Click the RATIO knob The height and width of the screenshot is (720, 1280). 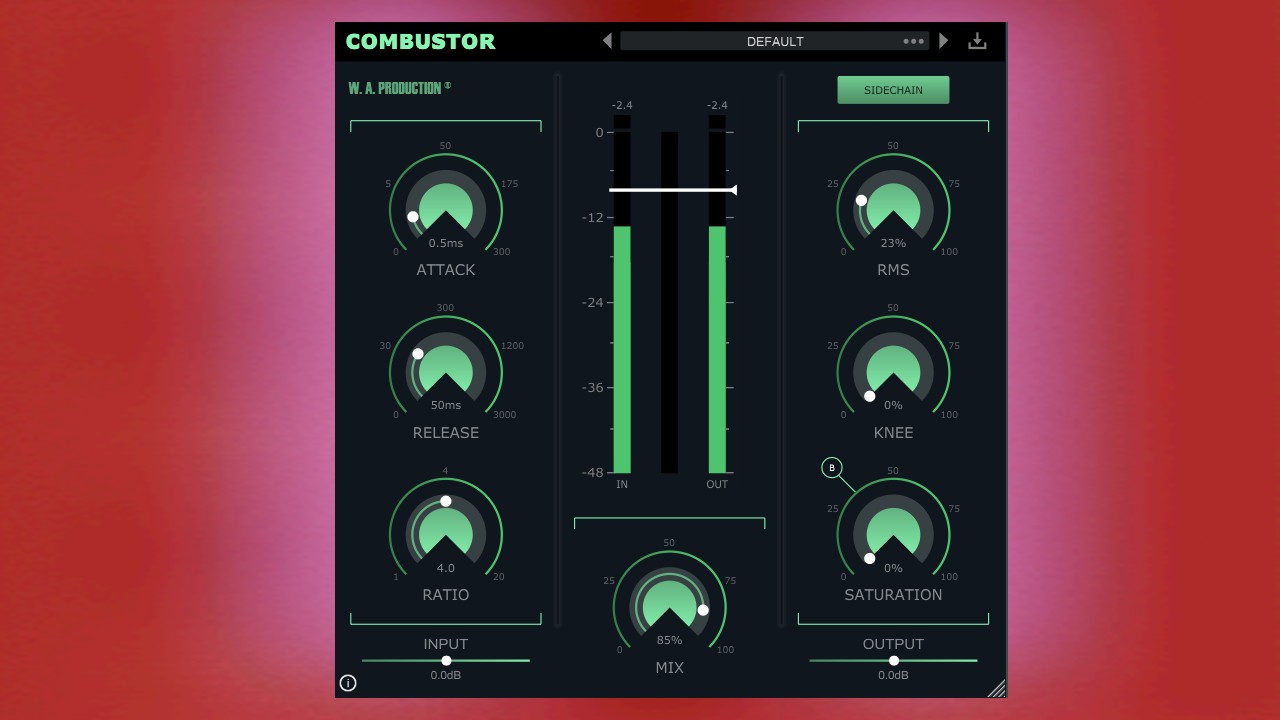pos(445,531)
